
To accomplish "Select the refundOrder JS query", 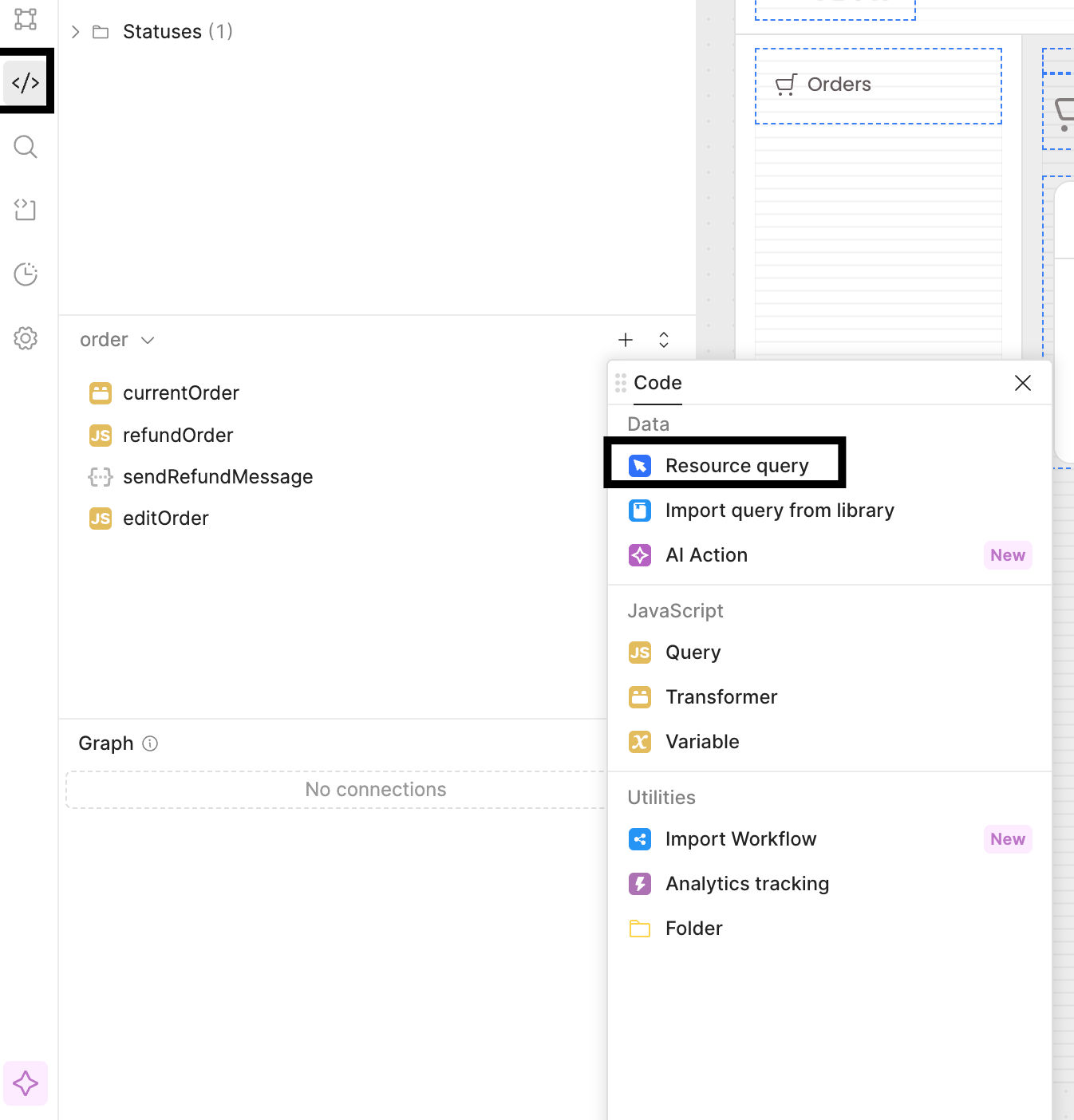I will 178,436.
